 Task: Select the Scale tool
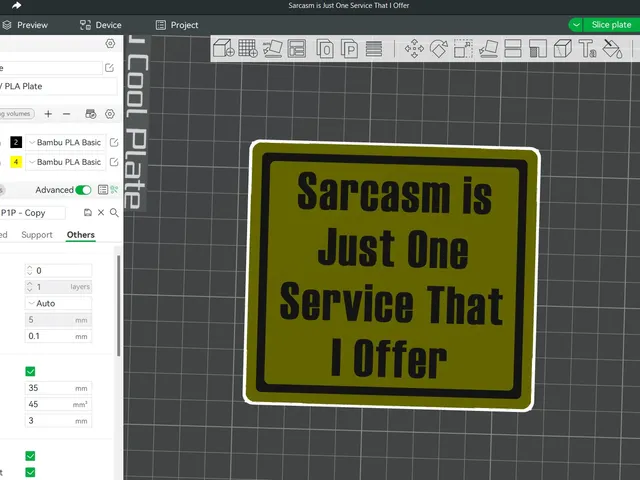(x=464, y=49)
